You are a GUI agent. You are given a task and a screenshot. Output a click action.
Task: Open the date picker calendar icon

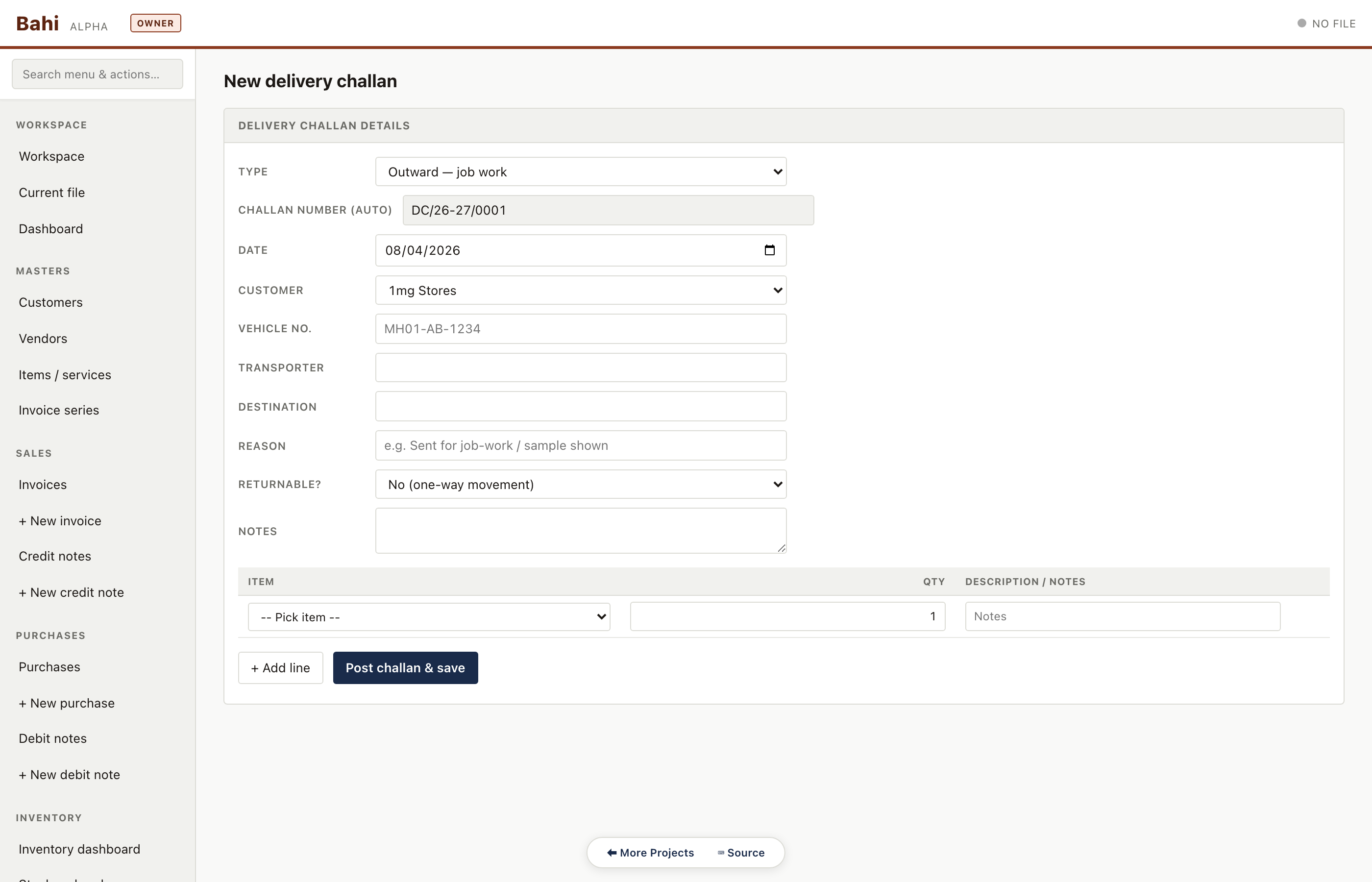pos(769,250)
